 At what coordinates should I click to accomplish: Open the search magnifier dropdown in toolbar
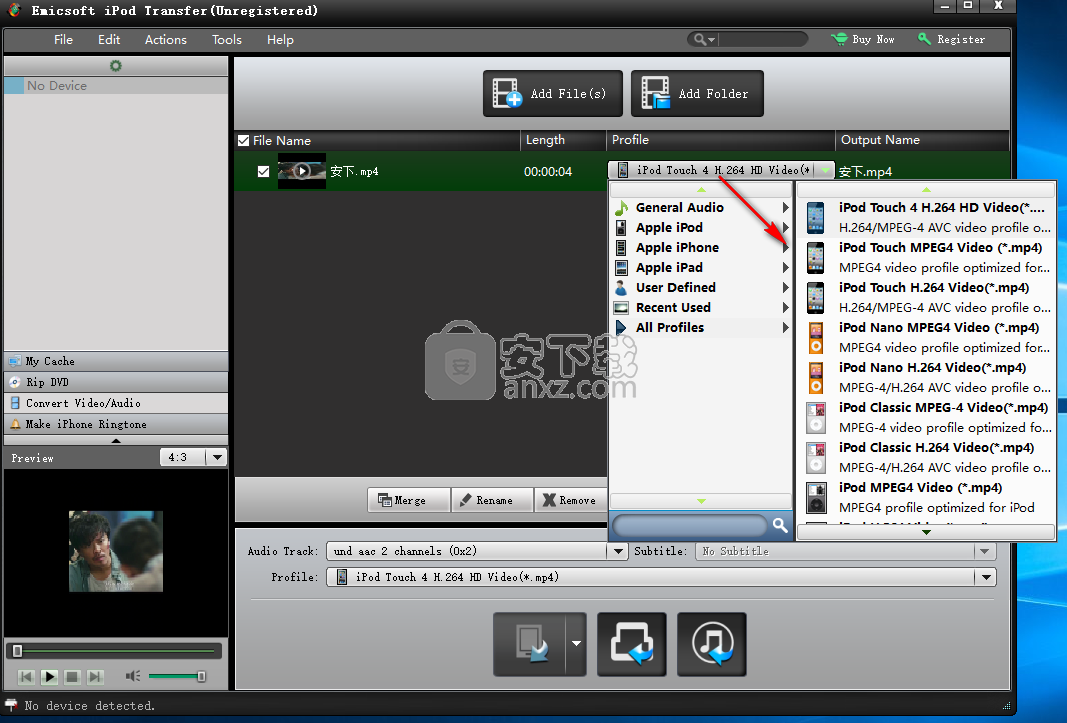(703, 39)
